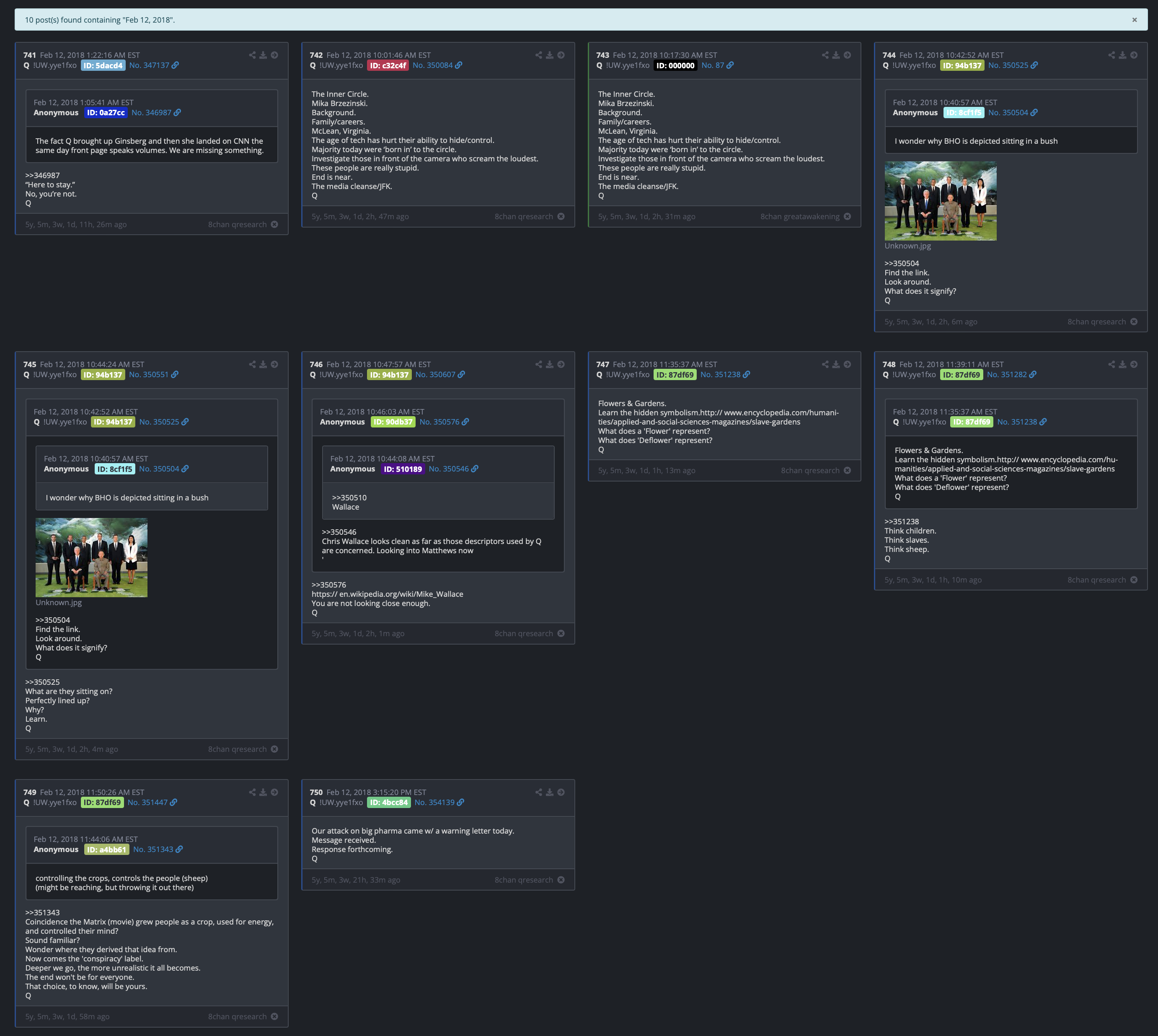
Task: Click '8chan greatawakening' board label
Action: (x=799, y=216)
